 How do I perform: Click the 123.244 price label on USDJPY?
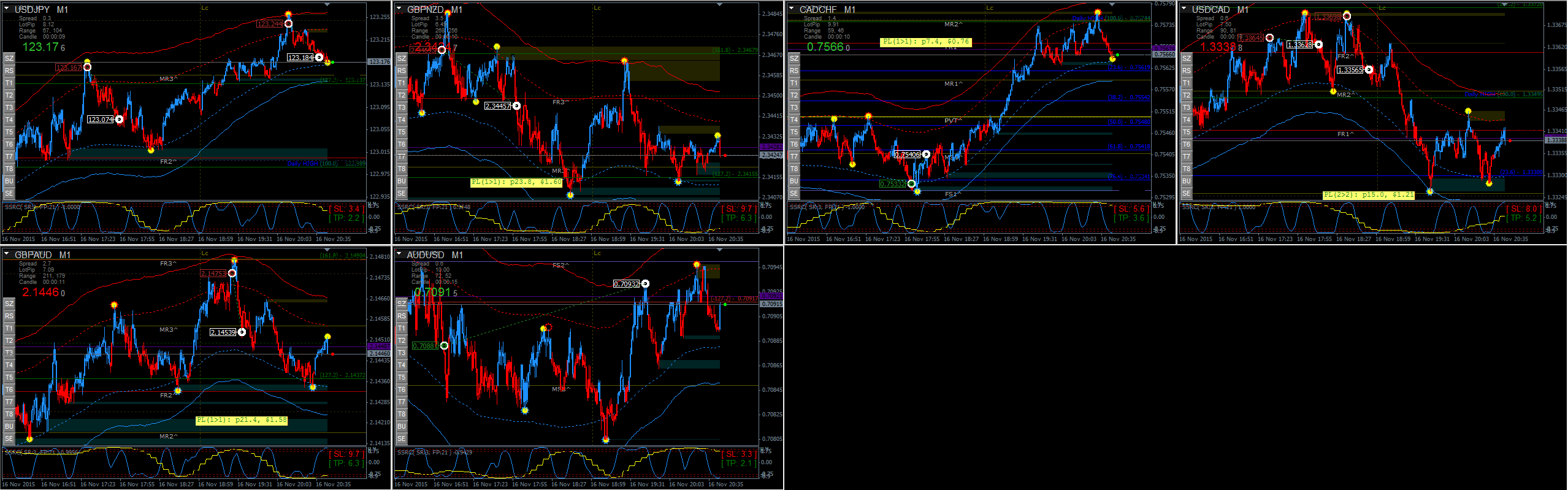point(270,24)
